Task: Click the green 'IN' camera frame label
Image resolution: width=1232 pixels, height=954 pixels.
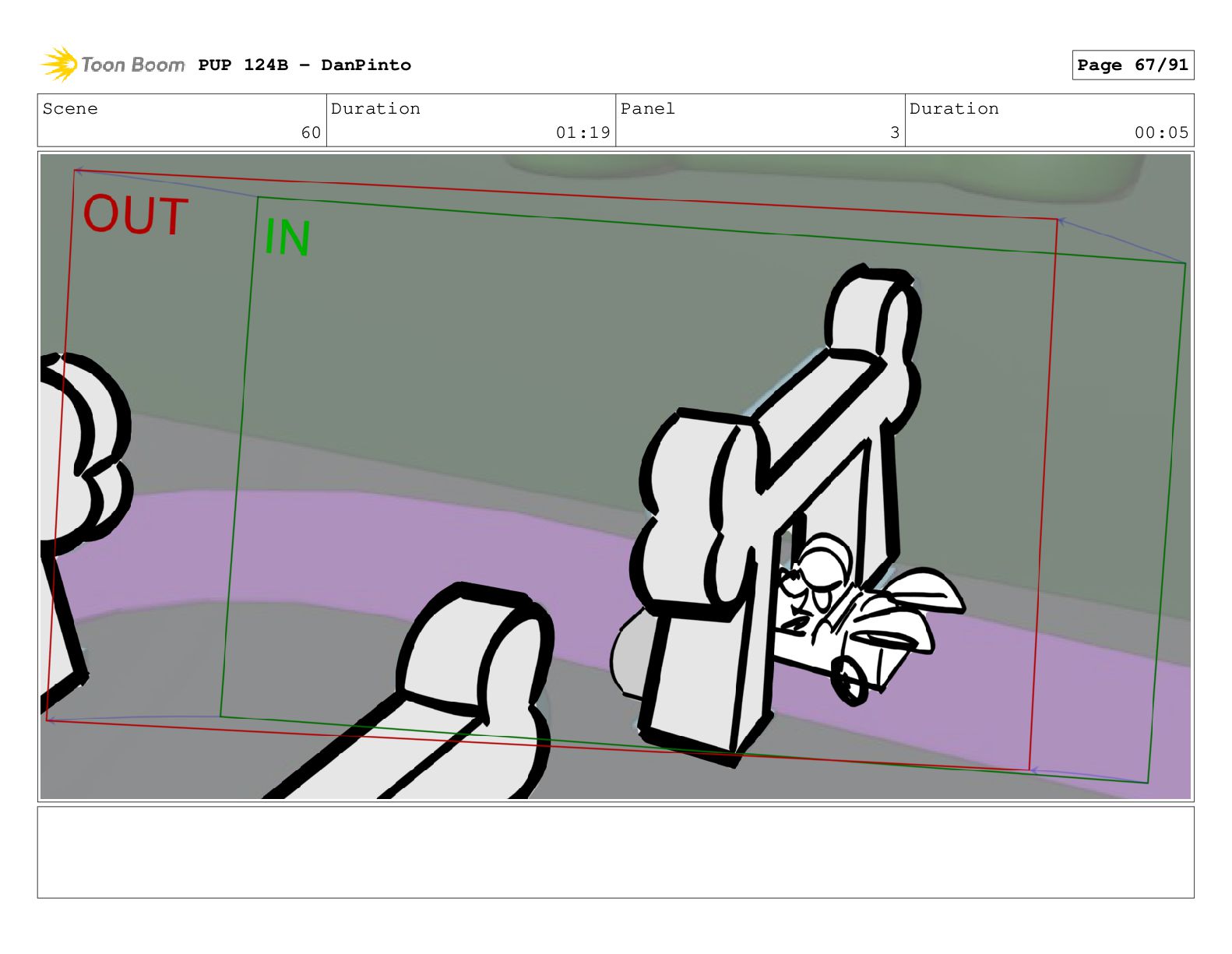Action: [287, 238]
